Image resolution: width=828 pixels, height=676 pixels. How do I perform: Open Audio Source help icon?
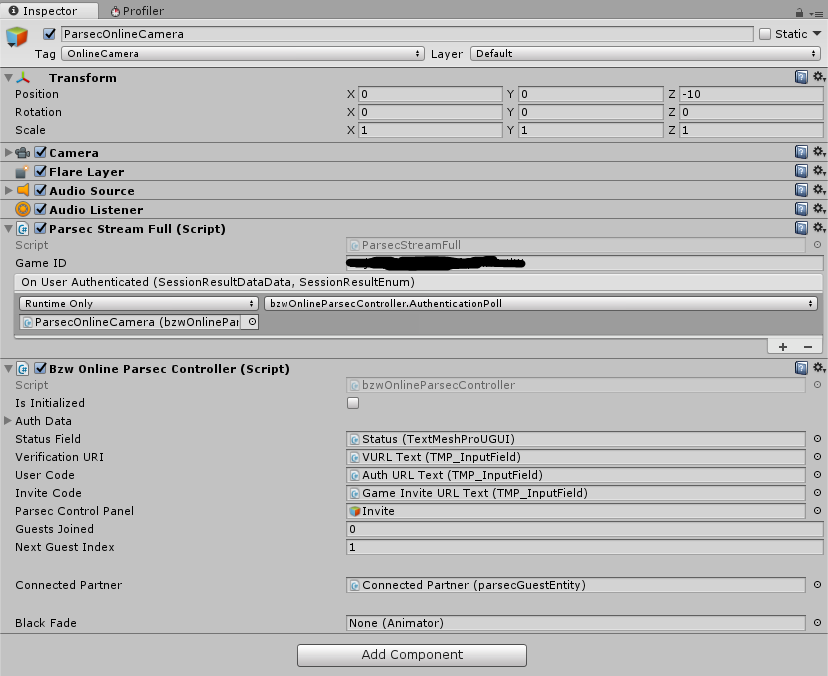[x=801, y=190]
